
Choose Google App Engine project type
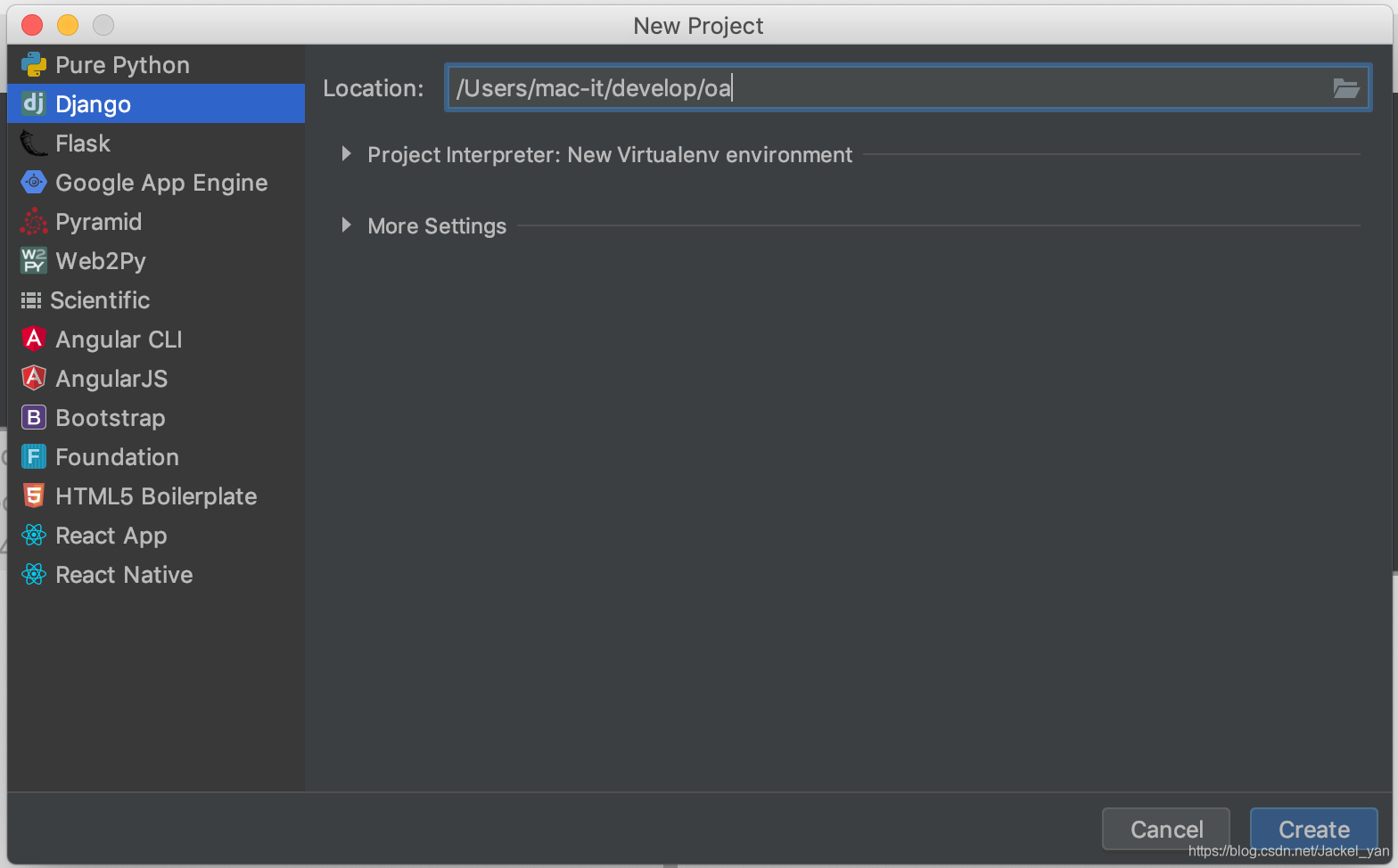click(x=161, y=183)
